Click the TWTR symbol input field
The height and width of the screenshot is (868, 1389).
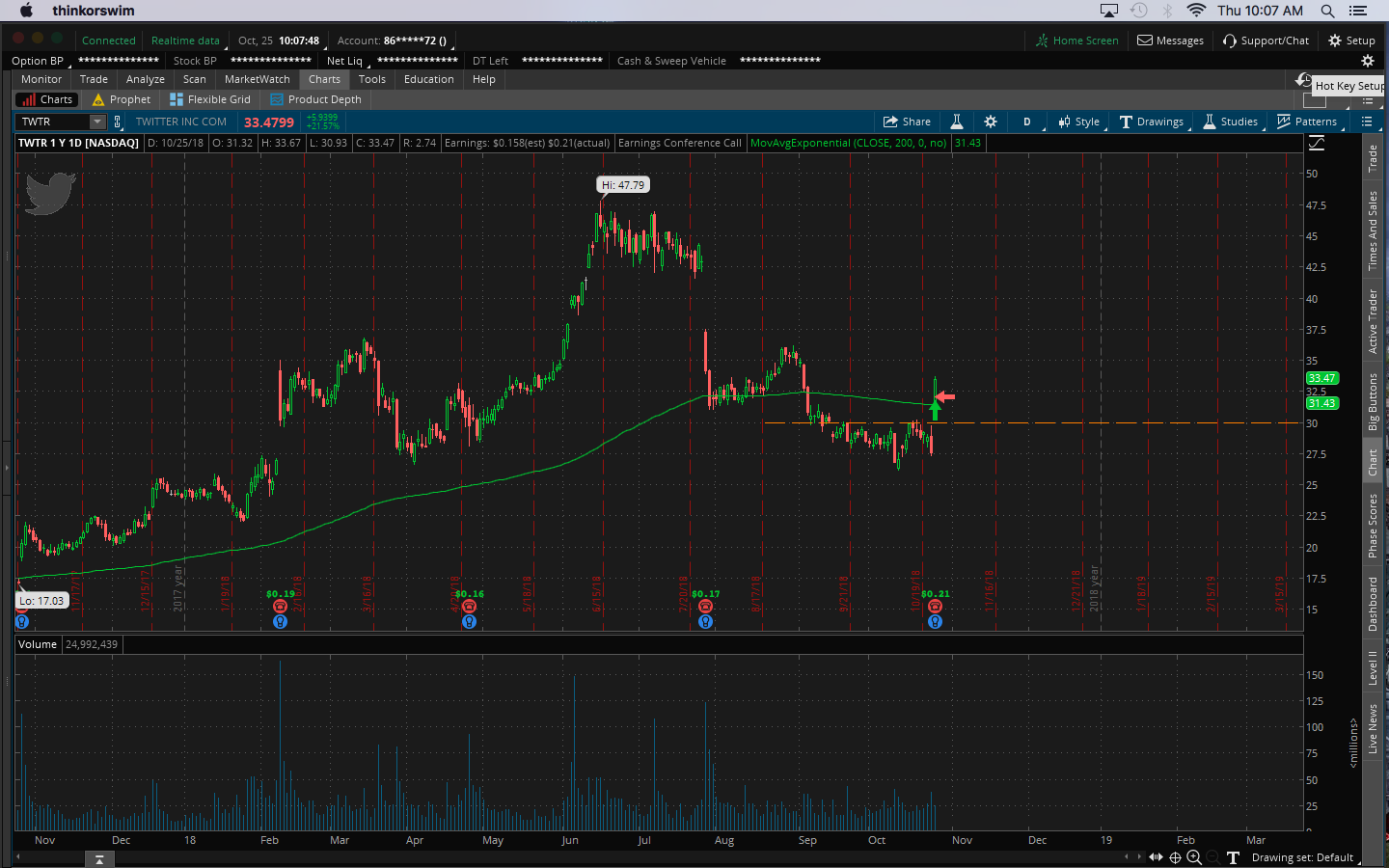[54, 122]
